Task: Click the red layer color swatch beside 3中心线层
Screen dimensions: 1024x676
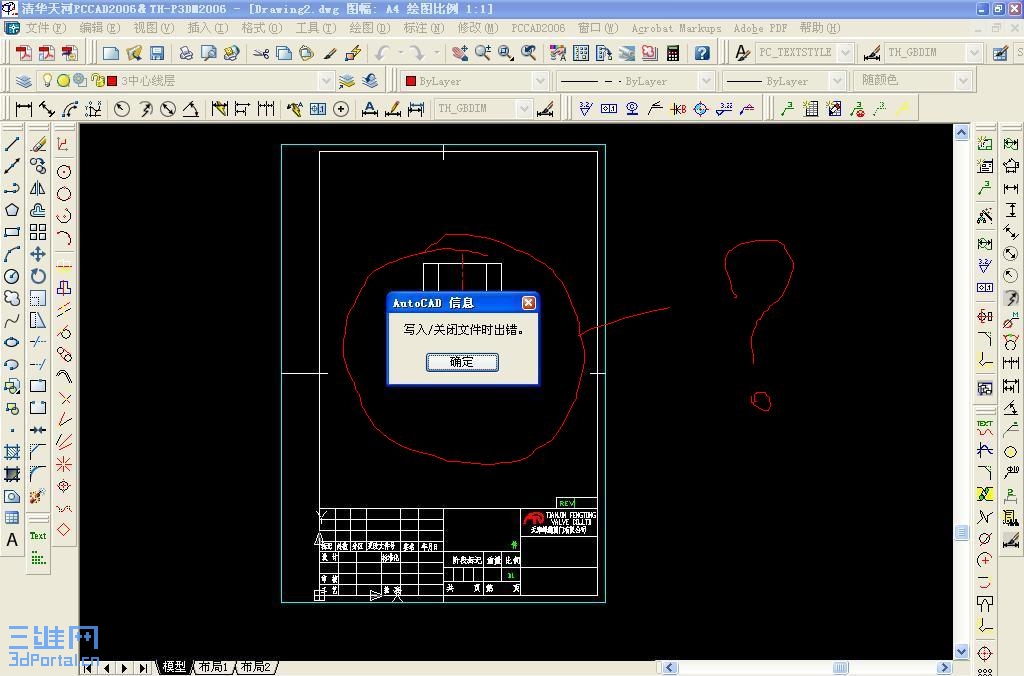Action: [x=112, y=81]
